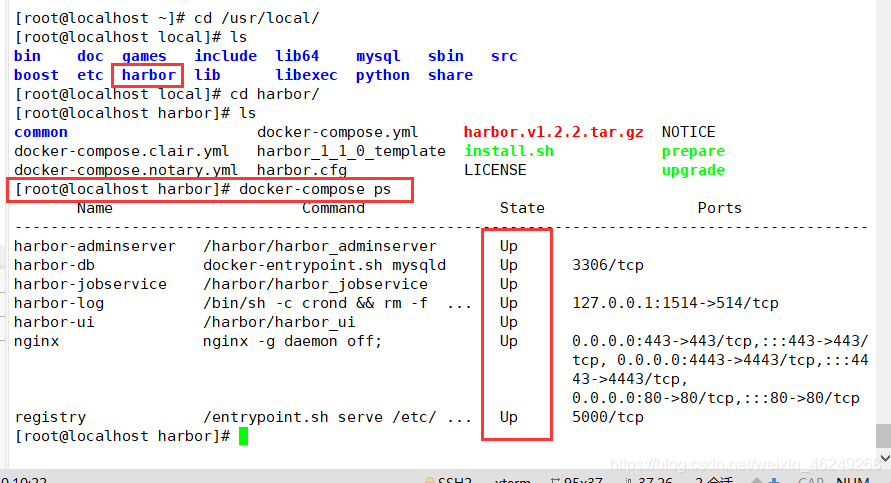Click the 'docker-entrypoint.sh mysqld' command text

(x=324, y=265)
